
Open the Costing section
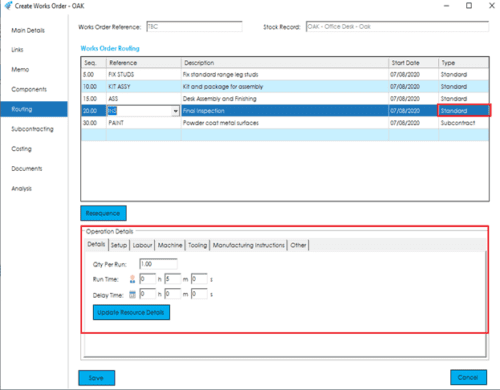click(x=21, y=149)
